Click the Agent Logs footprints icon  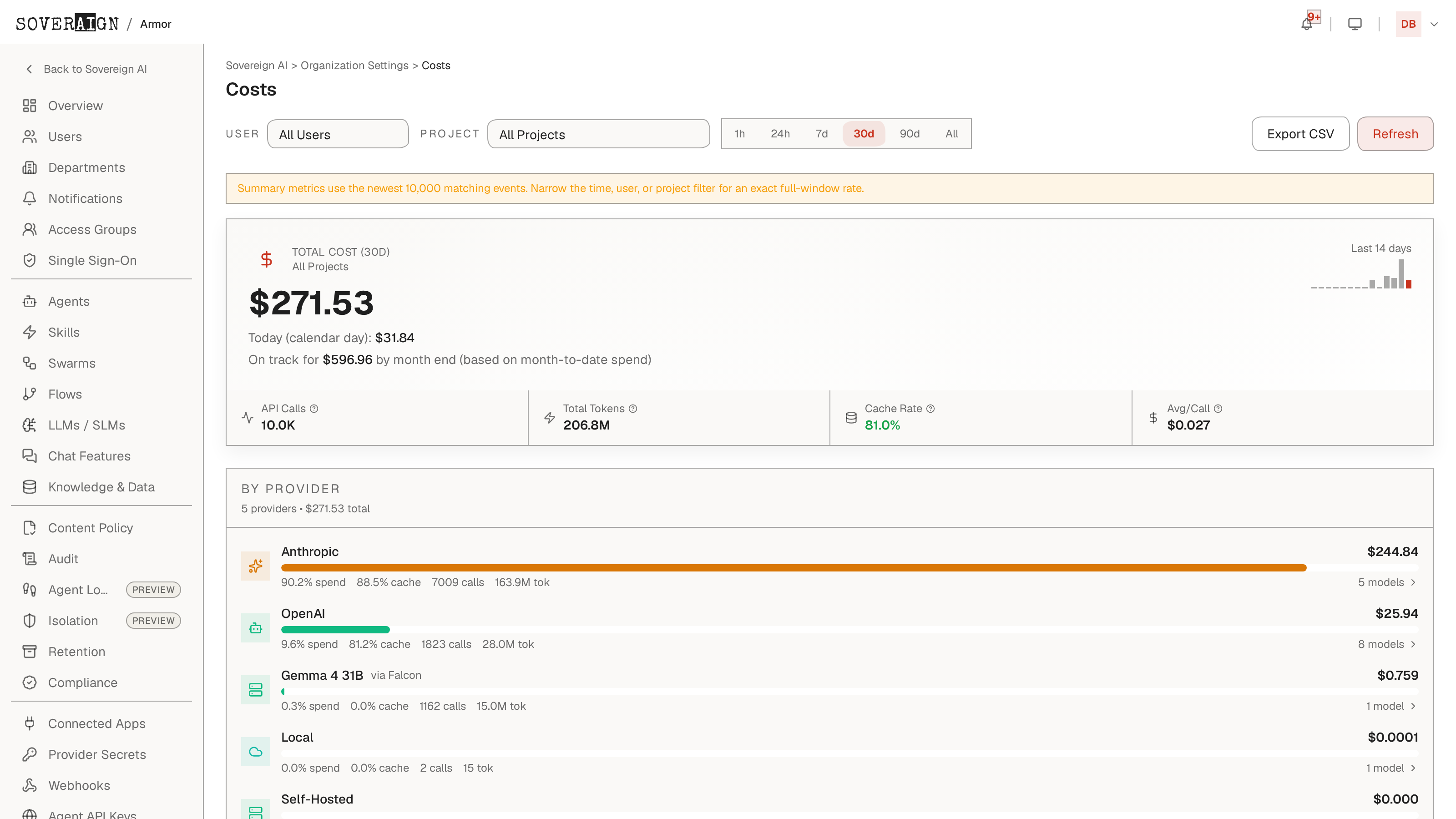30,590
